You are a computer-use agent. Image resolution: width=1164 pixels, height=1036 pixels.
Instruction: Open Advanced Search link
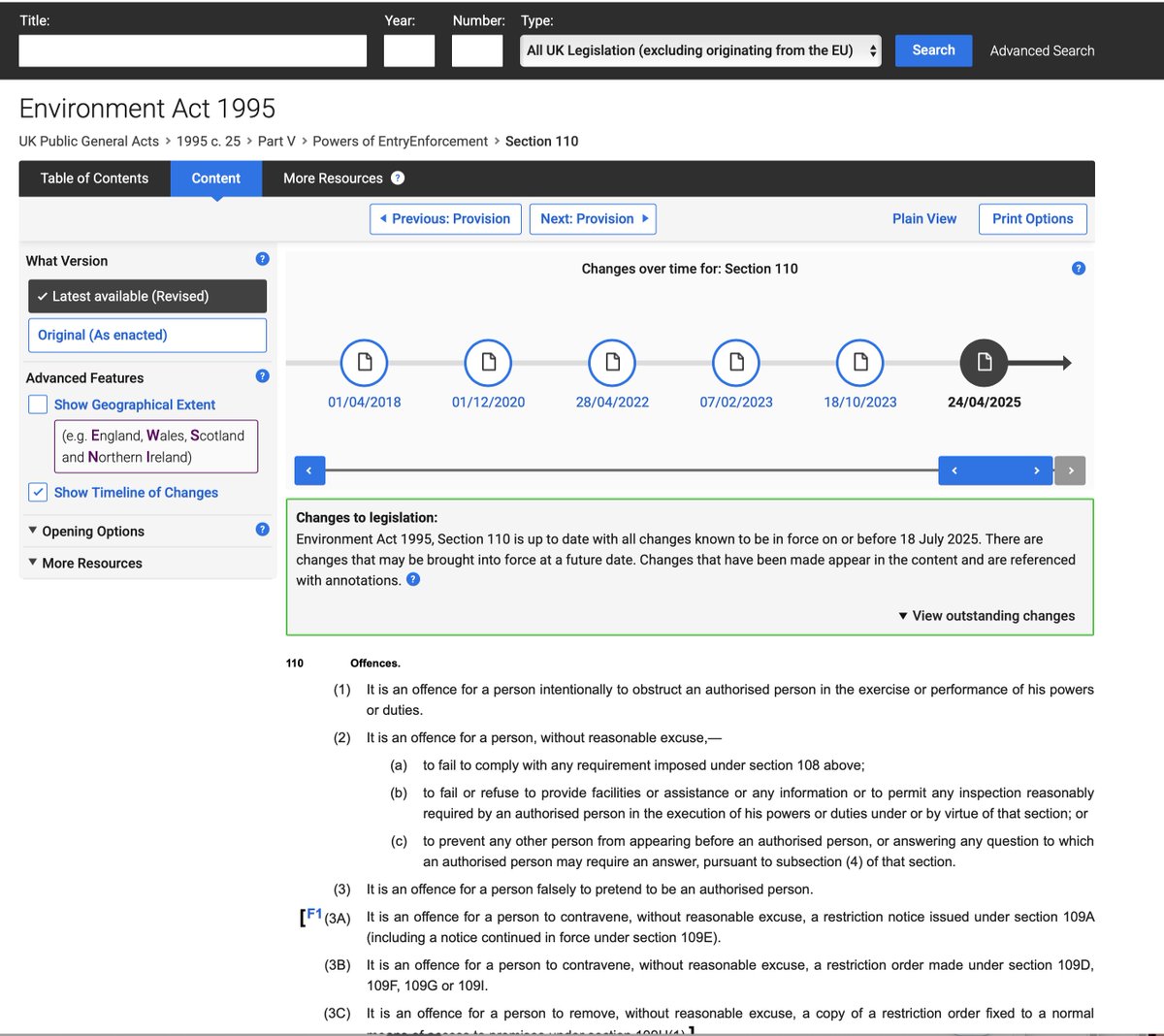click(1042, 50)
